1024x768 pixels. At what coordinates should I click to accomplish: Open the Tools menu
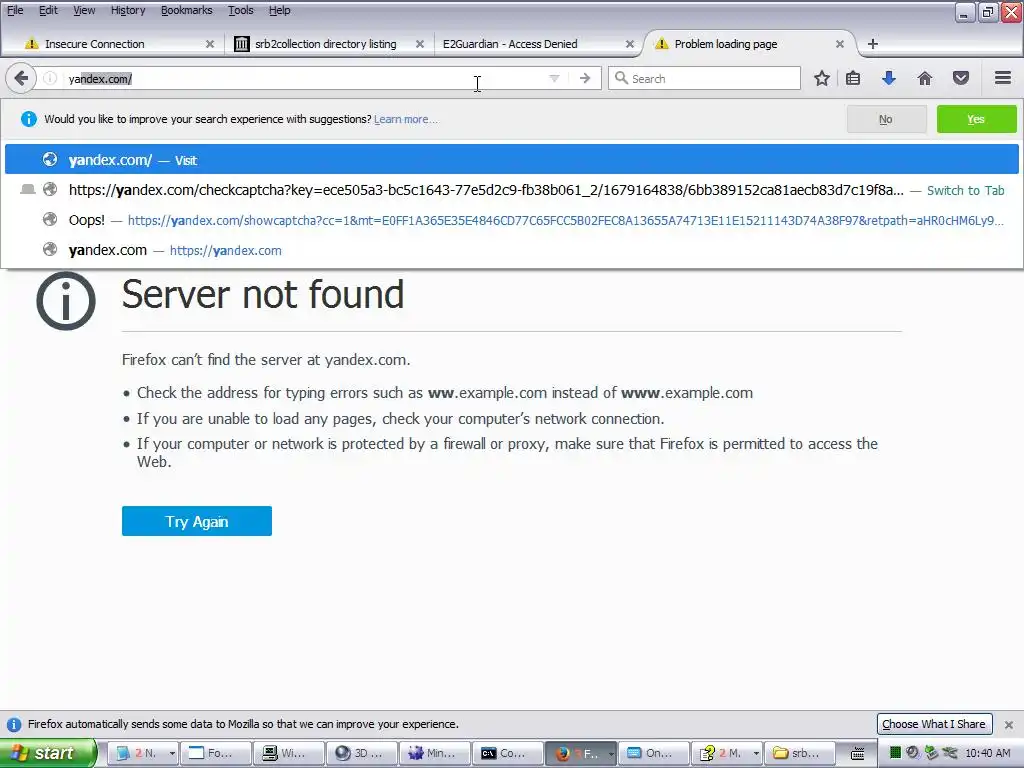point(240,10)
